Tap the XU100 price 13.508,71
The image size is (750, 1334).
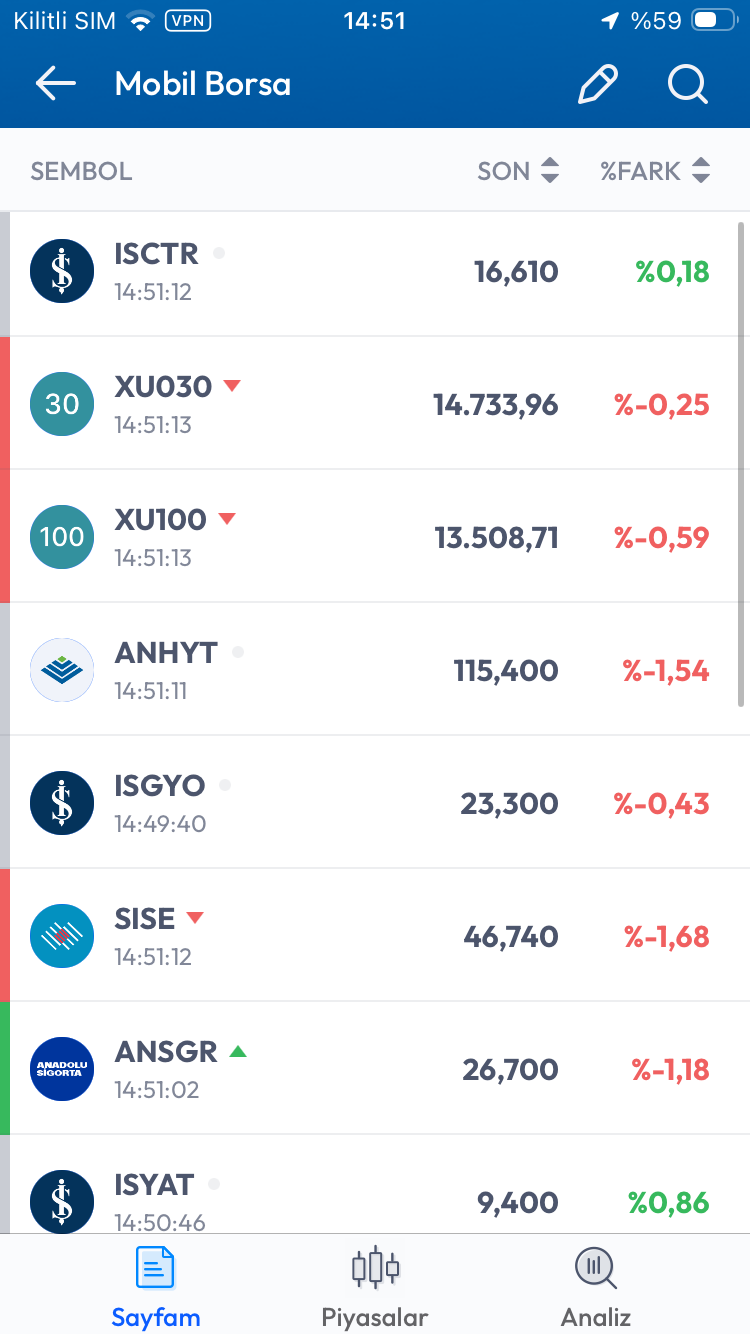click(x=496, y=538)
